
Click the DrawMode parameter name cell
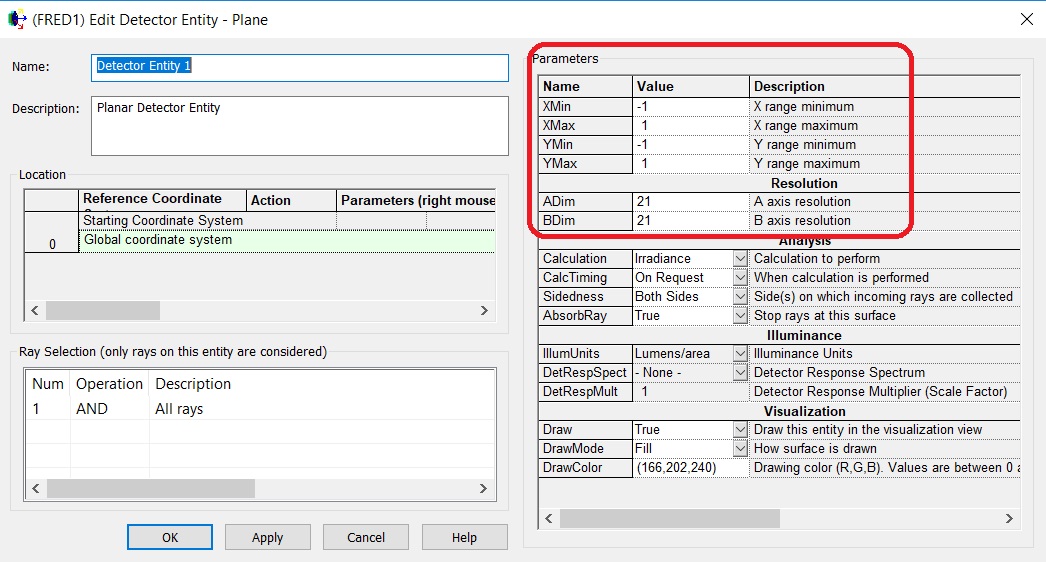pyautogui.click(x=585, y=449)
